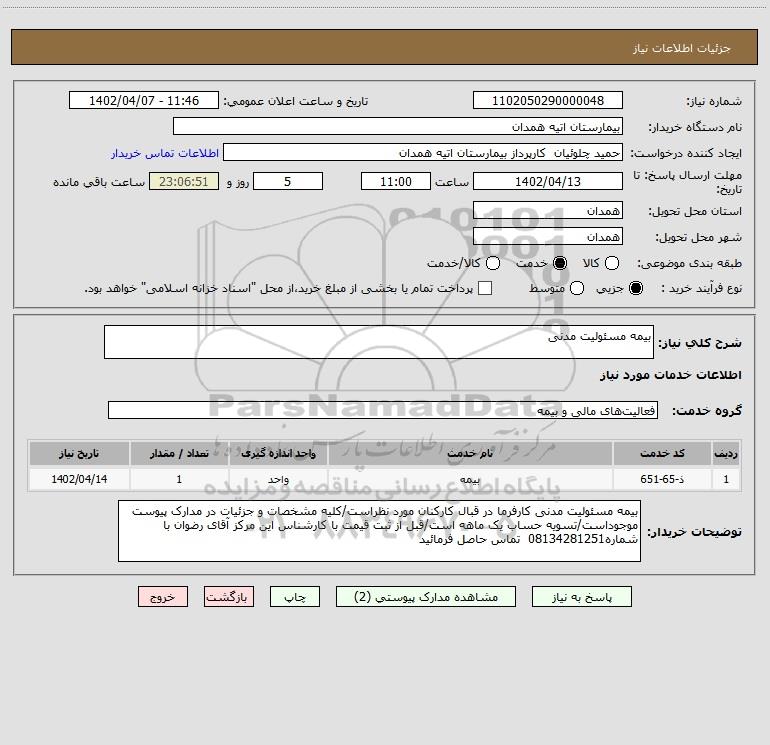Click the شرح کلی نیاز text box

coord(379,342)
